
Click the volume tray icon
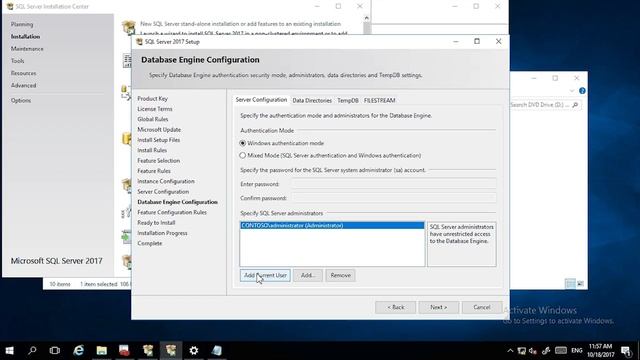[533, 351]
